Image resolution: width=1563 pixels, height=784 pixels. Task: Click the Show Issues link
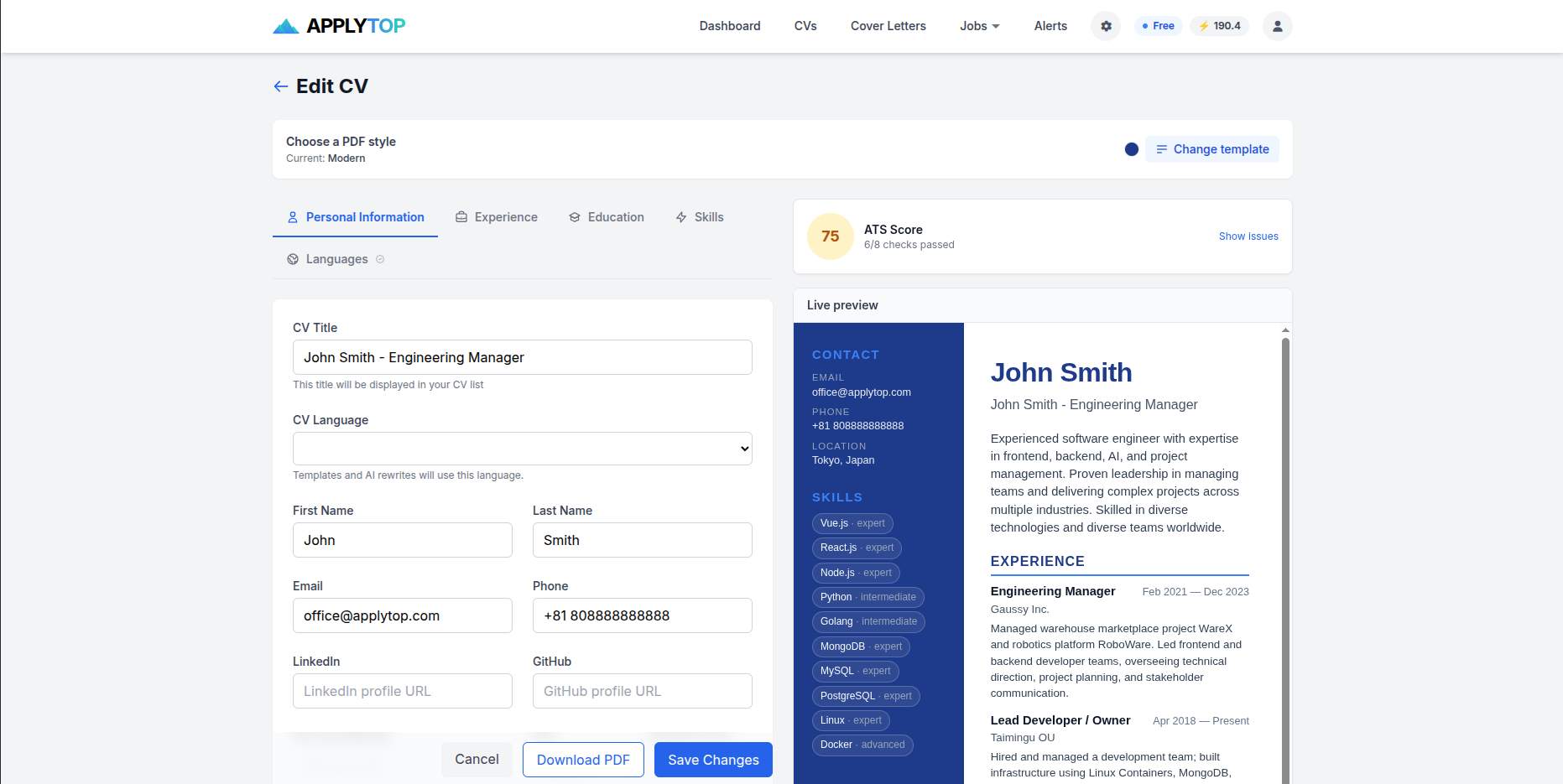point(1248,236)
